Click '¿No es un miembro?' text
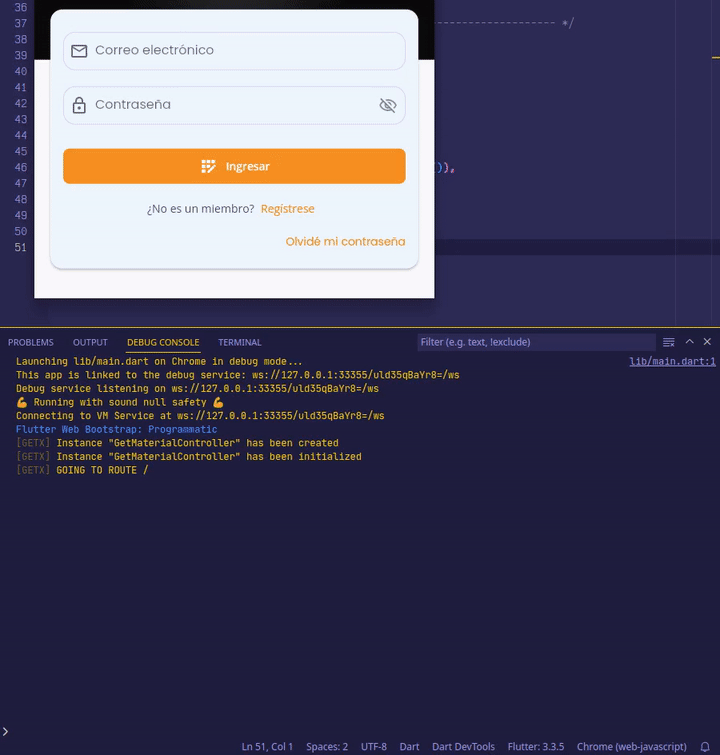 tap(200, 209)
